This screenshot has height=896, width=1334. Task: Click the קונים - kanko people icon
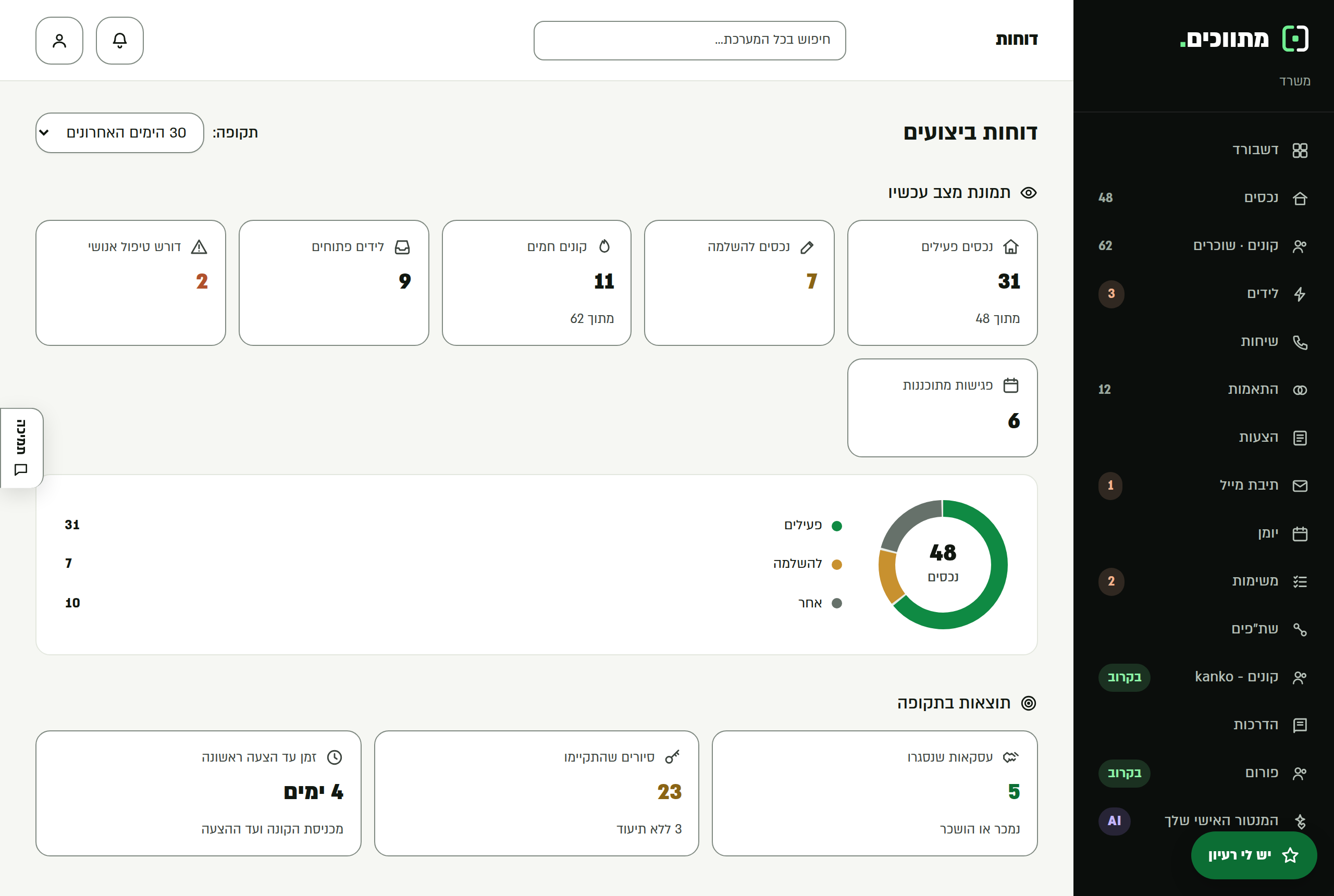pyautogui.click(x=1300, y=678)
